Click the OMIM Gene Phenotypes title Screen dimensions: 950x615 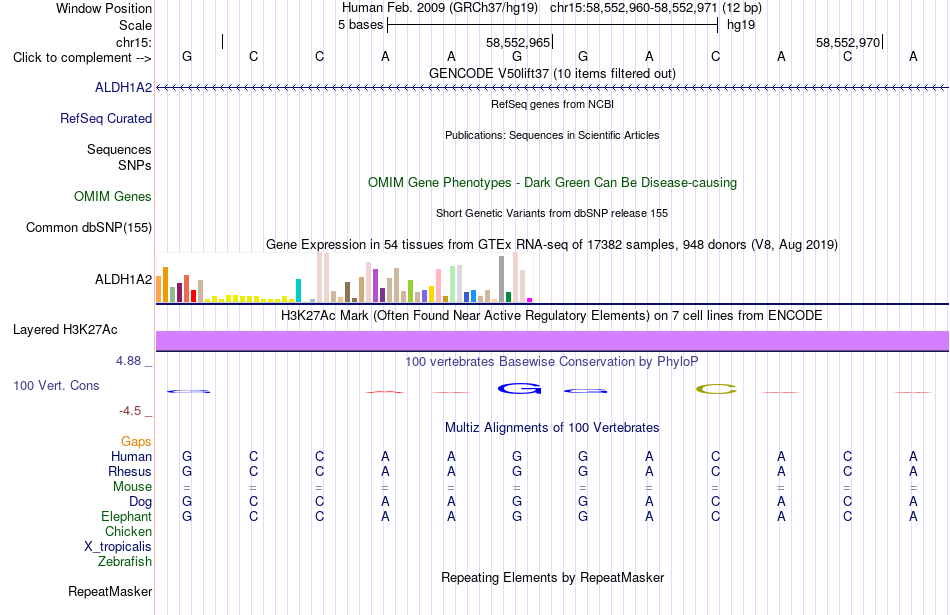click(x=552, y=182)
